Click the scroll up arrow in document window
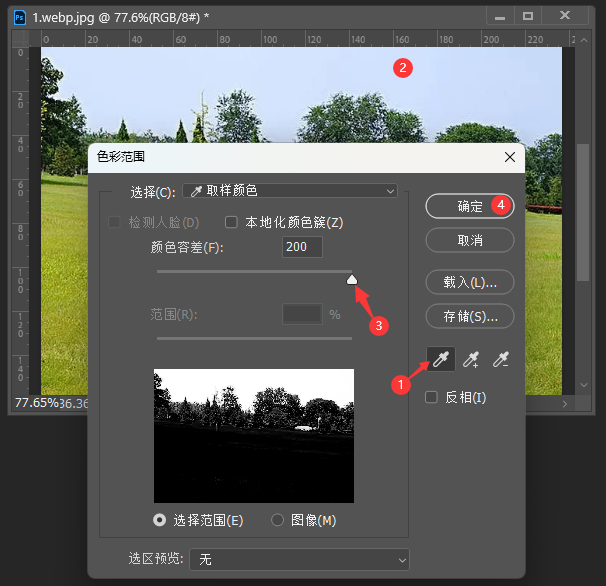The image size is (606, 586). (584, 40)
